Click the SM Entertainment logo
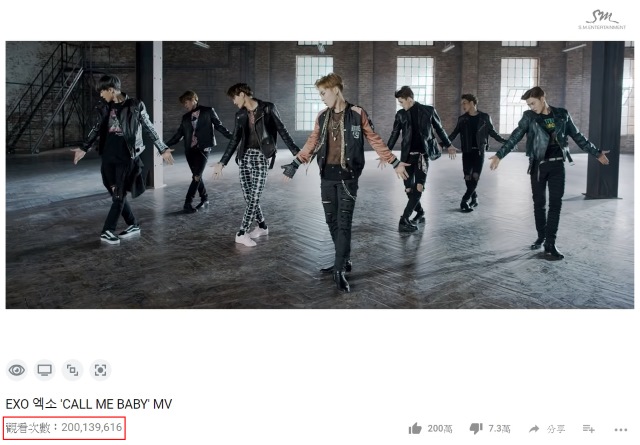The image size is (640, 445). tap(602, 20)
